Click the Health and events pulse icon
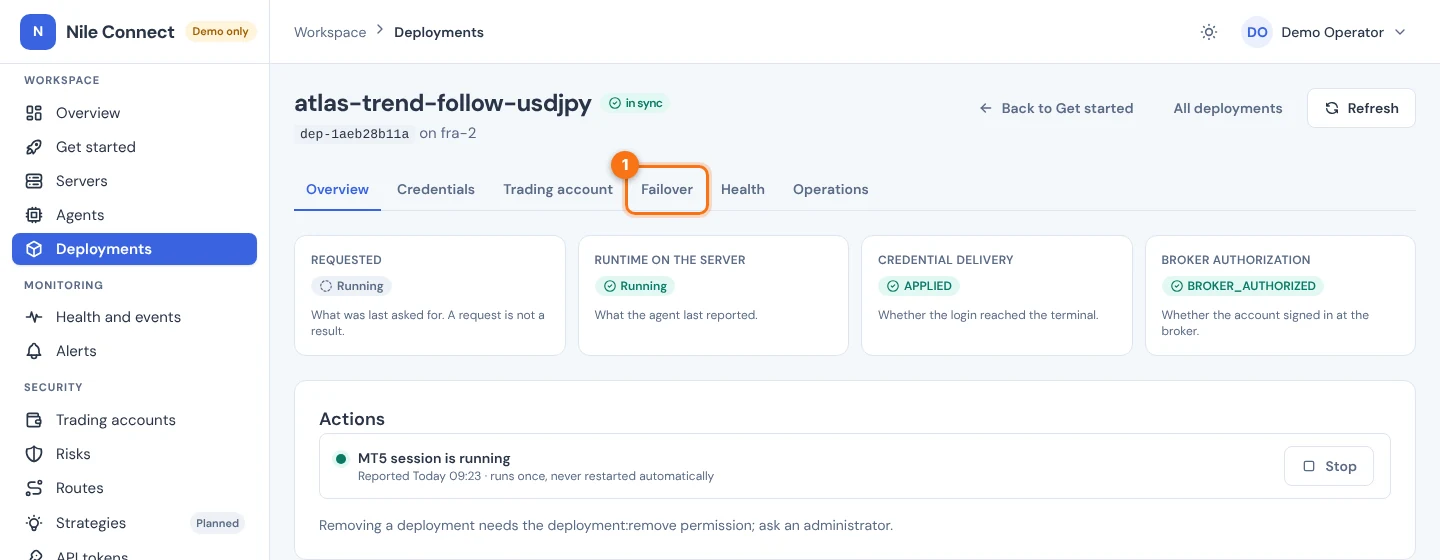The image size is (1440, 560). click(34, 317)
